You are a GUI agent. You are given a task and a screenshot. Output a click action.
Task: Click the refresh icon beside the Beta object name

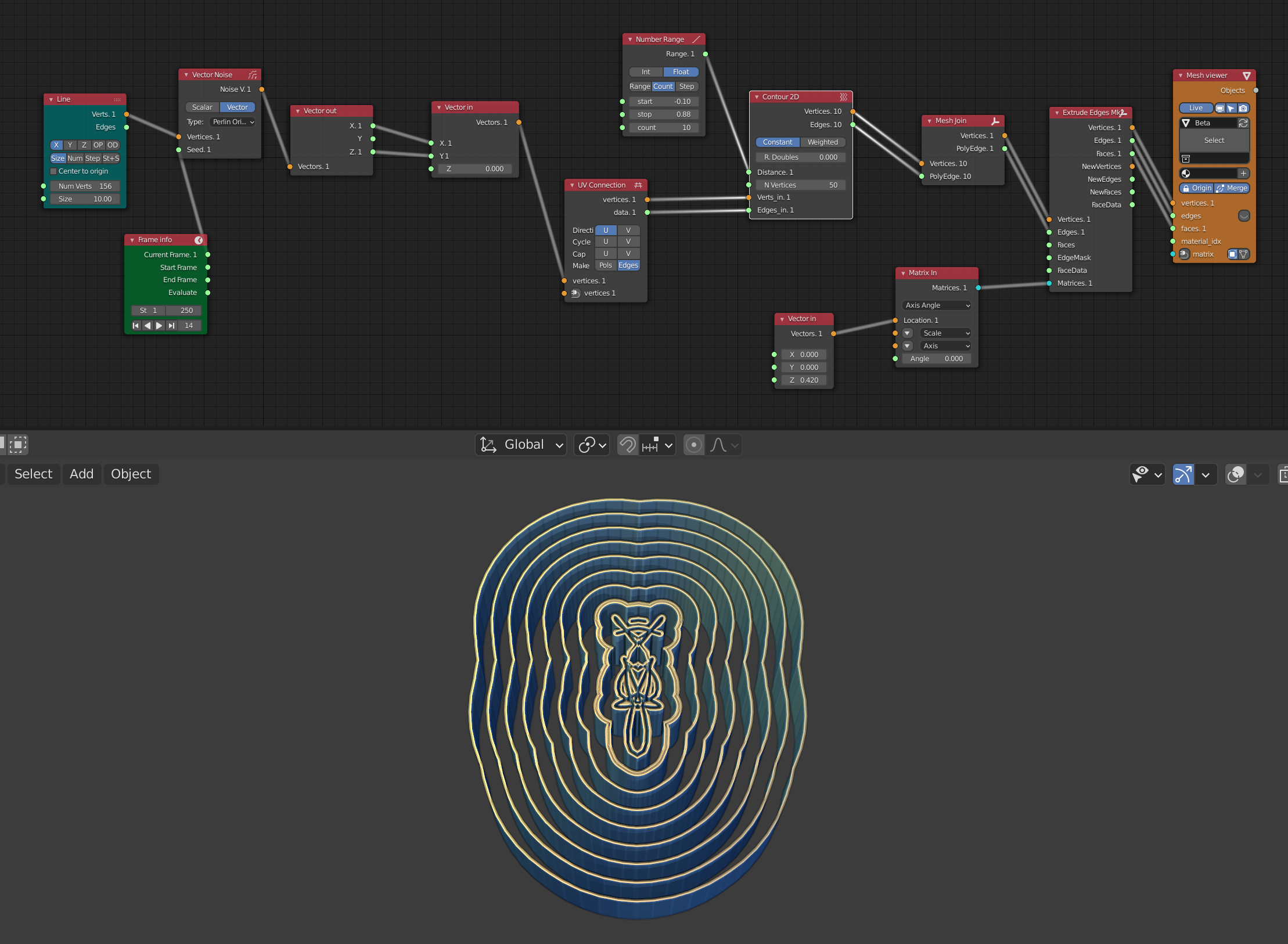[1243, 123]
